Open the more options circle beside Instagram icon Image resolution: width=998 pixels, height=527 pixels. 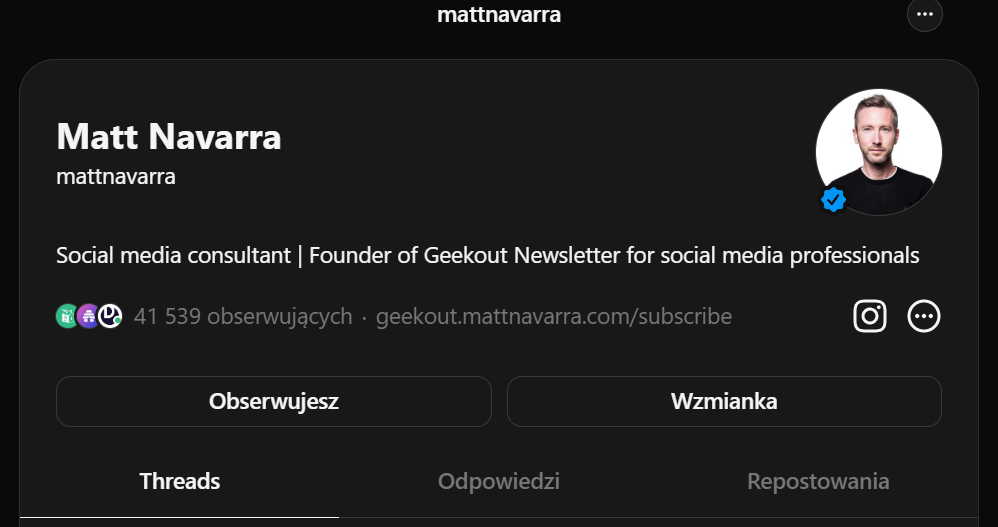(924, 316)
